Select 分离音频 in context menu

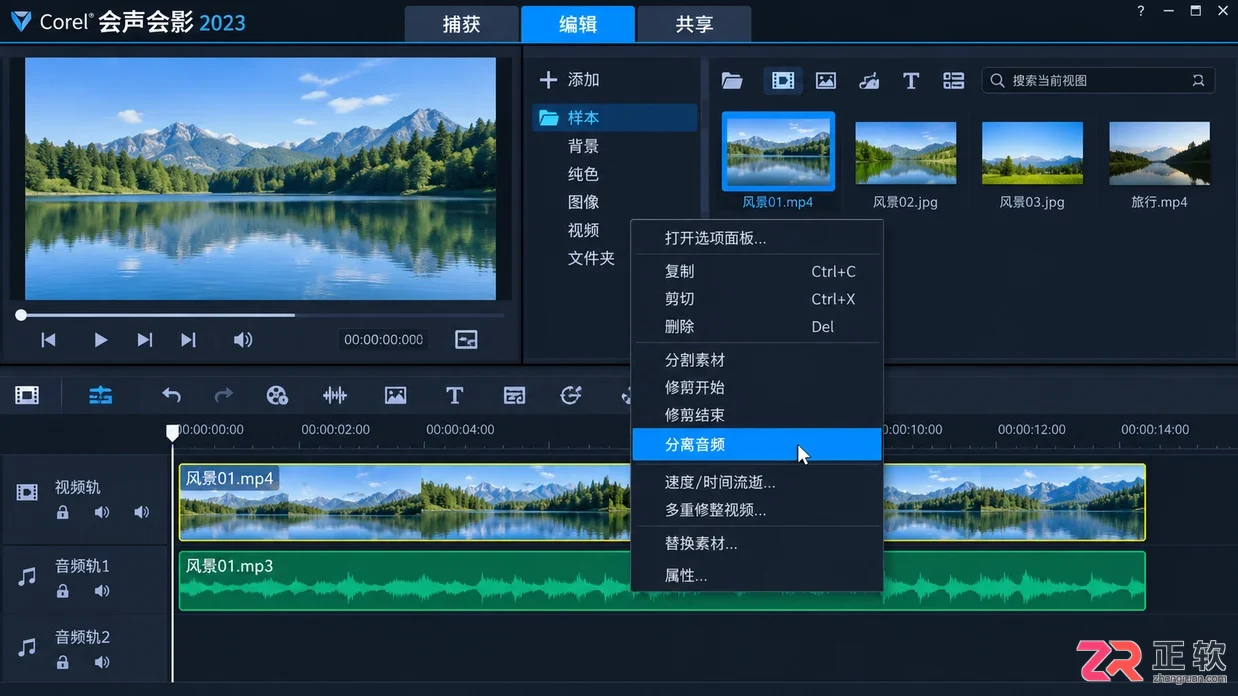coord(757,444)
